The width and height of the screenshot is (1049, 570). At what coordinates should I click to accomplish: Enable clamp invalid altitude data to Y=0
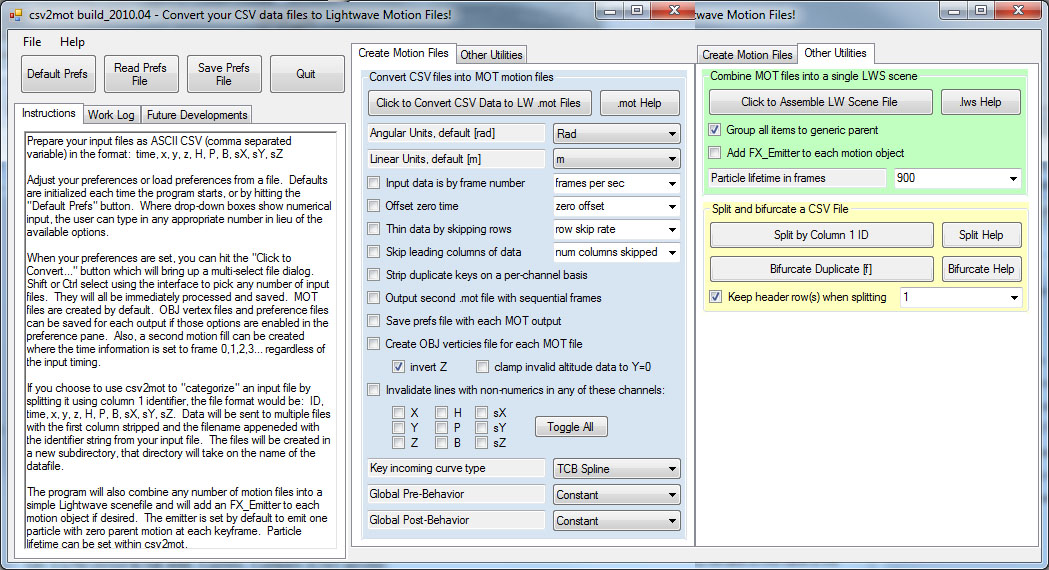coord(482,367)
